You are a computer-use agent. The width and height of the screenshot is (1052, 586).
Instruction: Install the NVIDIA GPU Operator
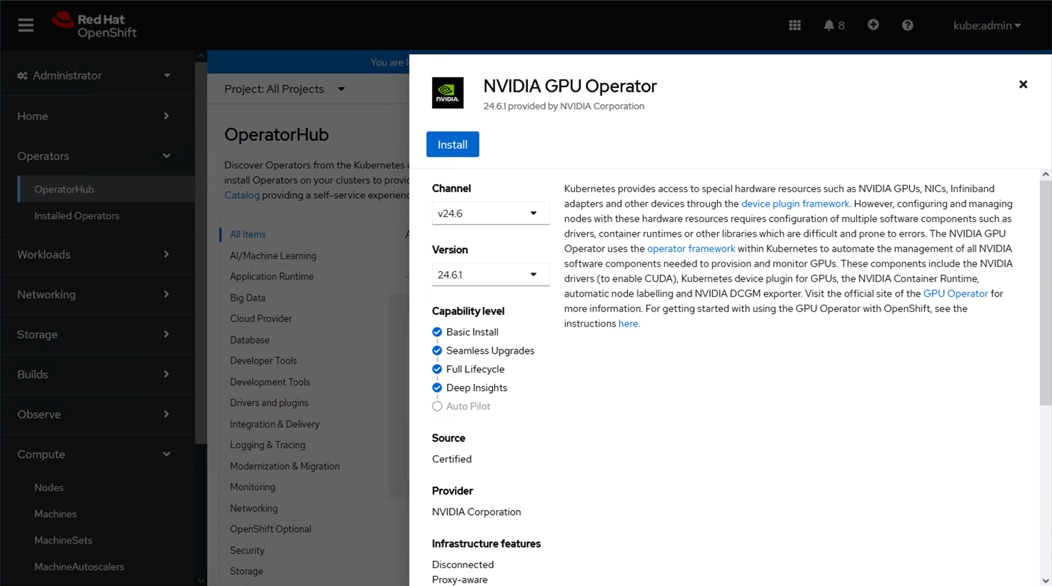(x=452, y=144)
